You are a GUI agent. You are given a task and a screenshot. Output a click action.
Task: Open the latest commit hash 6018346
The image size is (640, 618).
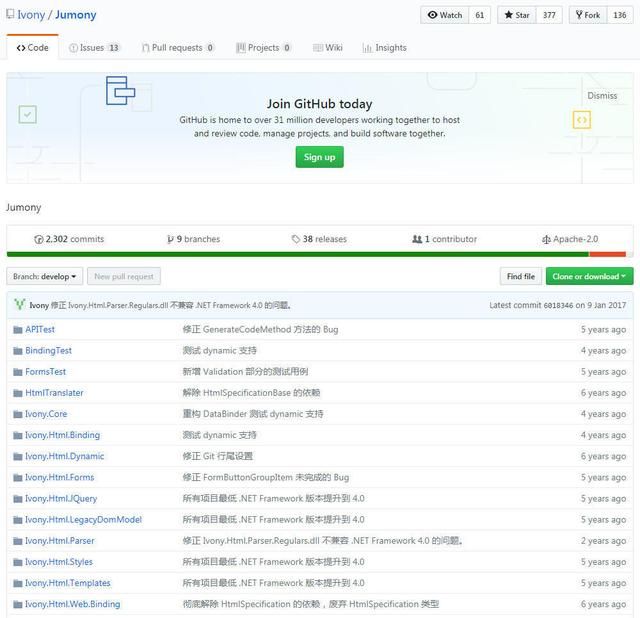tap(557, 305)
